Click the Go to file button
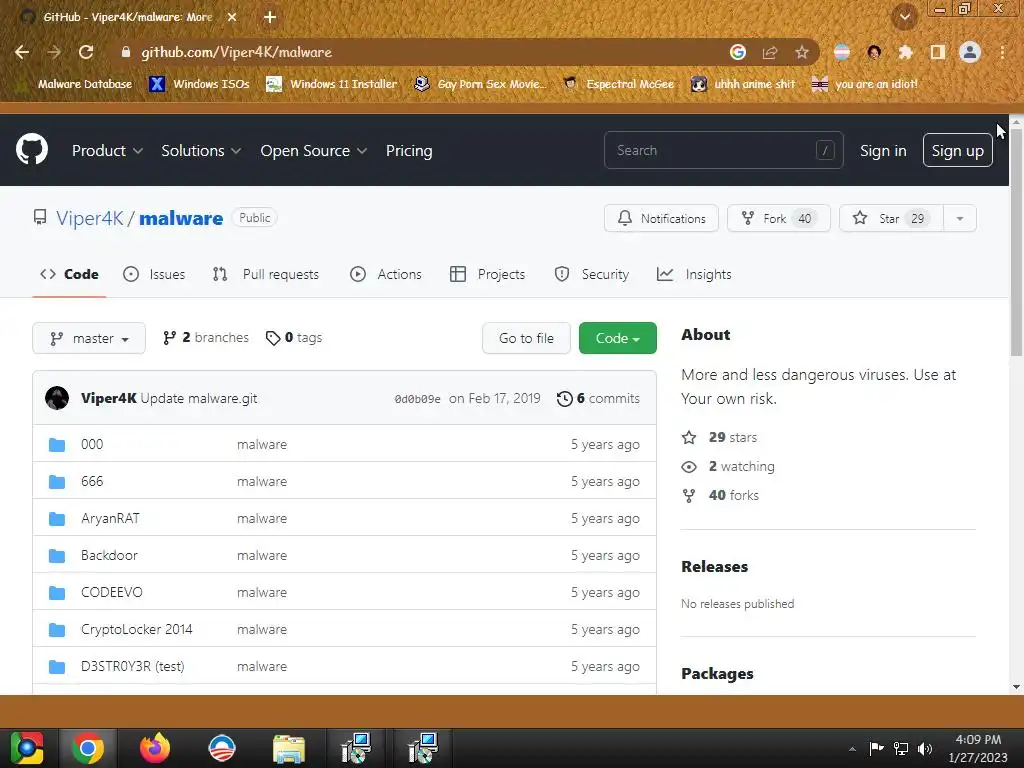The image size is (1024, 768). click(526, 338)
